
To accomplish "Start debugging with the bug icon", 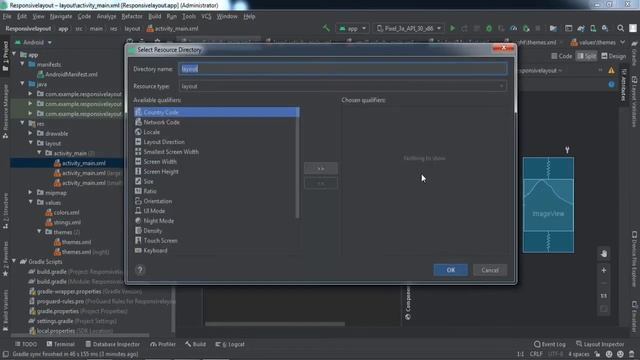I will tap(489, 28).
